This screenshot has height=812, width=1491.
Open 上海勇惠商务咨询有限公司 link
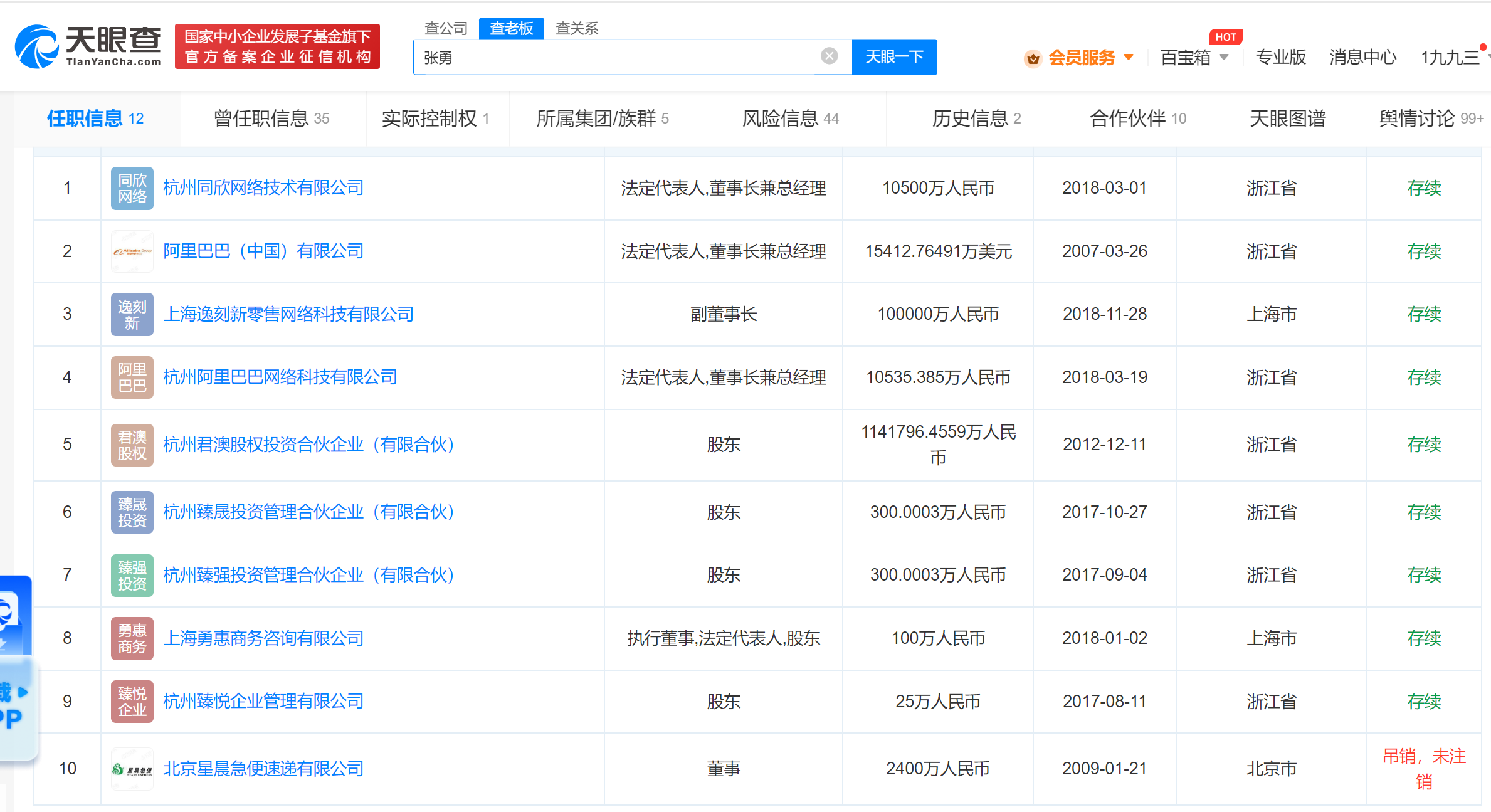point(263,638)
